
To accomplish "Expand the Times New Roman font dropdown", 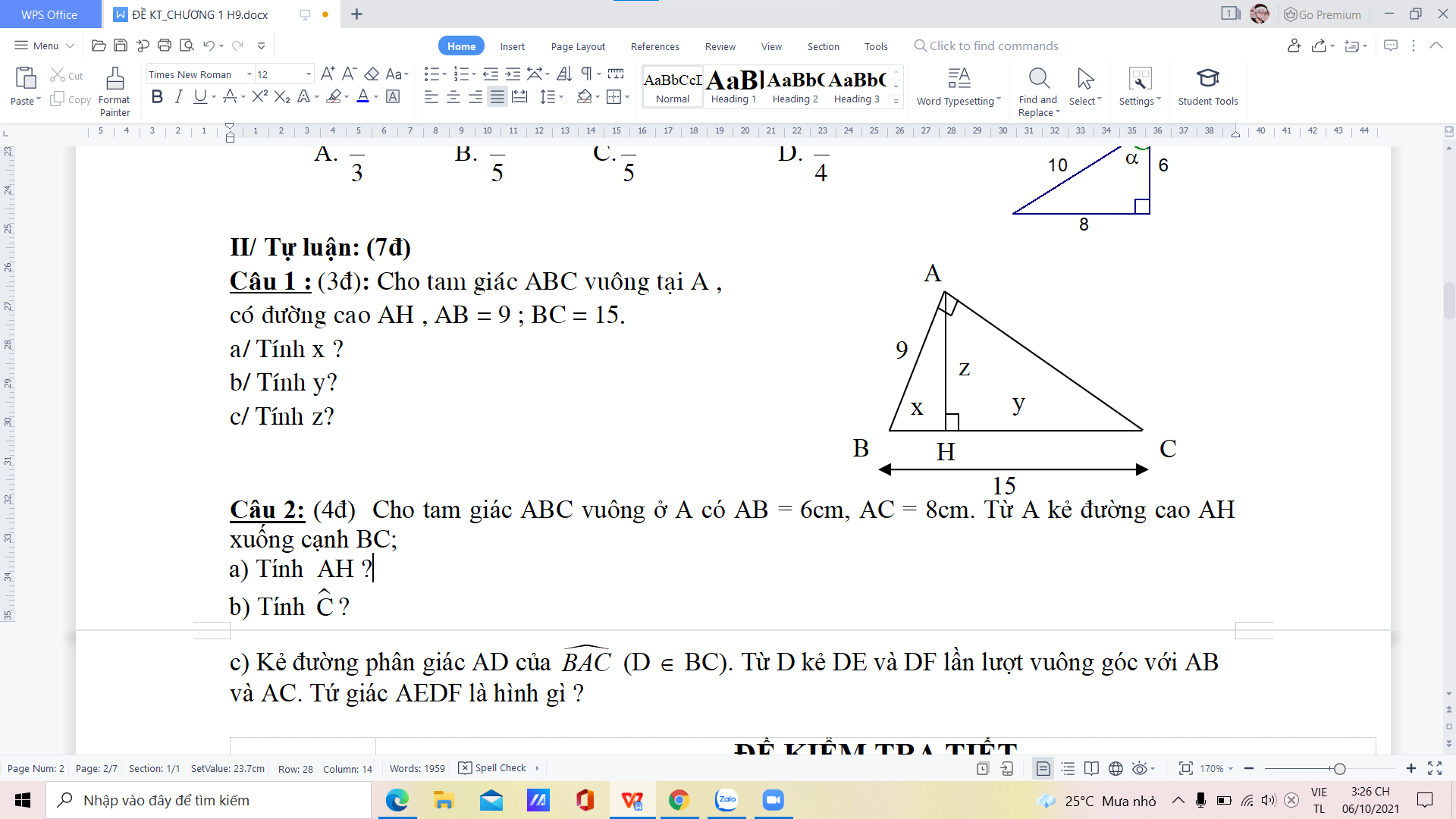I will [249, 74].
